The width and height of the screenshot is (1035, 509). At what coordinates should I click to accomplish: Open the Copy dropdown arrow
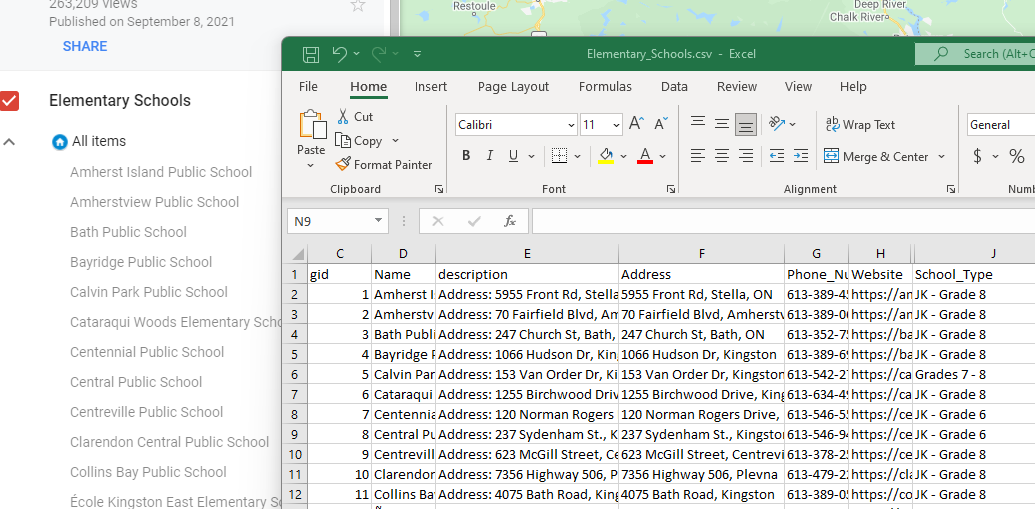pos(395,141)
